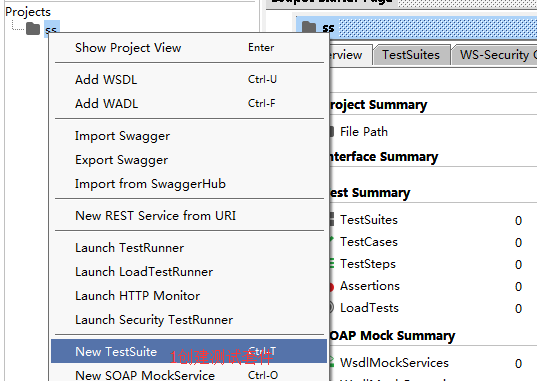Choose New REST Service from URI
This screenshot has height=381, width=537.
pos(189,216)
